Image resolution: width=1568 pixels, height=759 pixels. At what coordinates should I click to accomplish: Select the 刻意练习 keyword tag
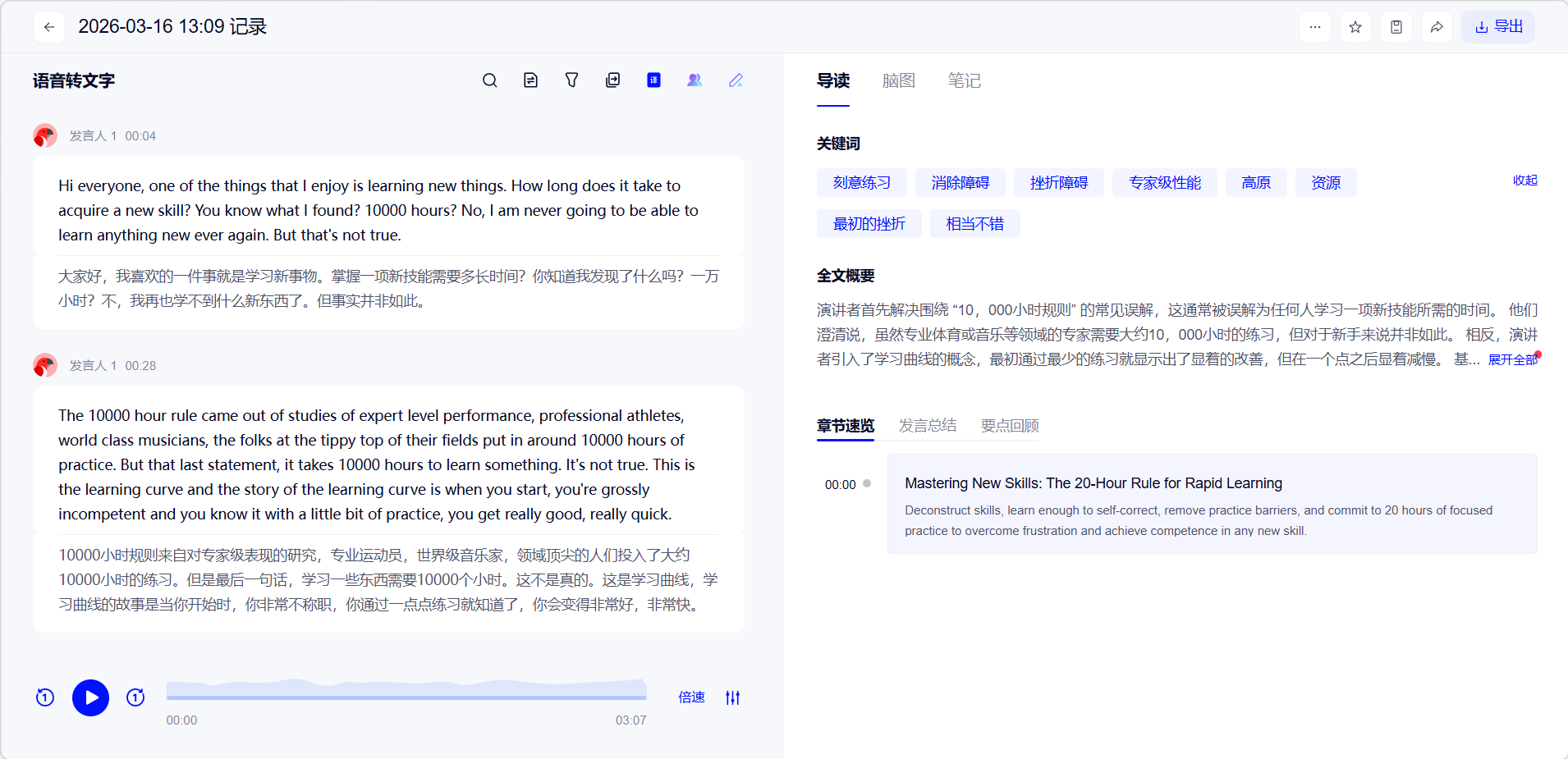point(861,182)
